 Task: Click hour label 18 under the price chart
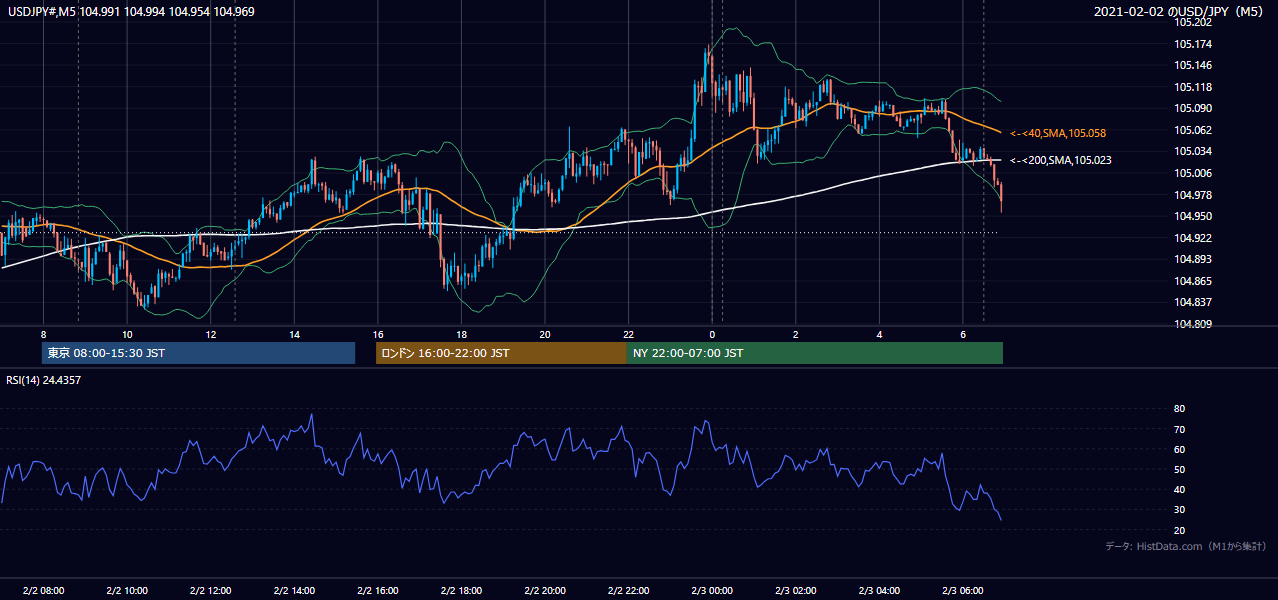click(x=461, y=334)
